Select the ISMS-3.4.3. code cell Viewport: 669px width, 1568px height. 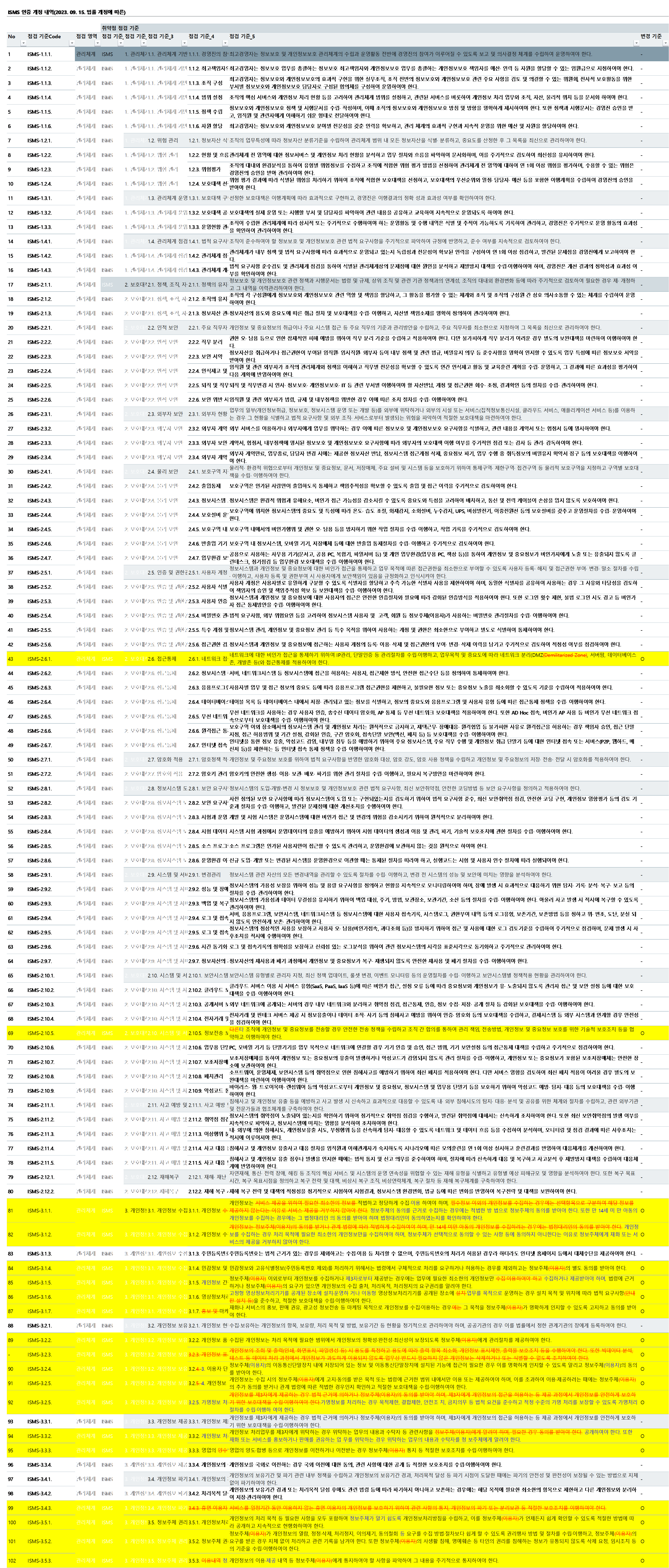tap(40, 1508)
